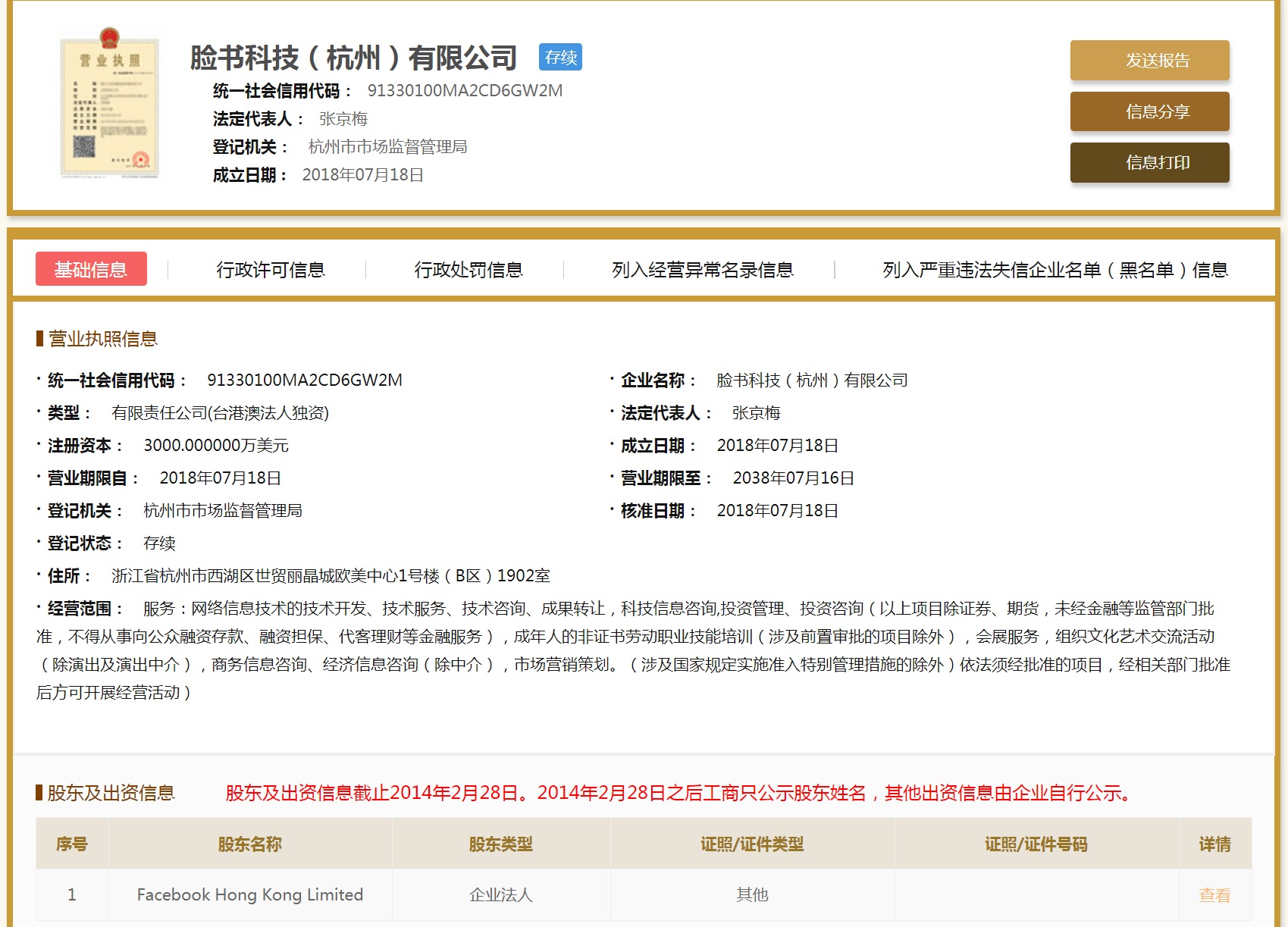Click the 企业法人 shareholder type cell
The width and height of the screenshot is (1288, 927).
[x=500, y=895]
